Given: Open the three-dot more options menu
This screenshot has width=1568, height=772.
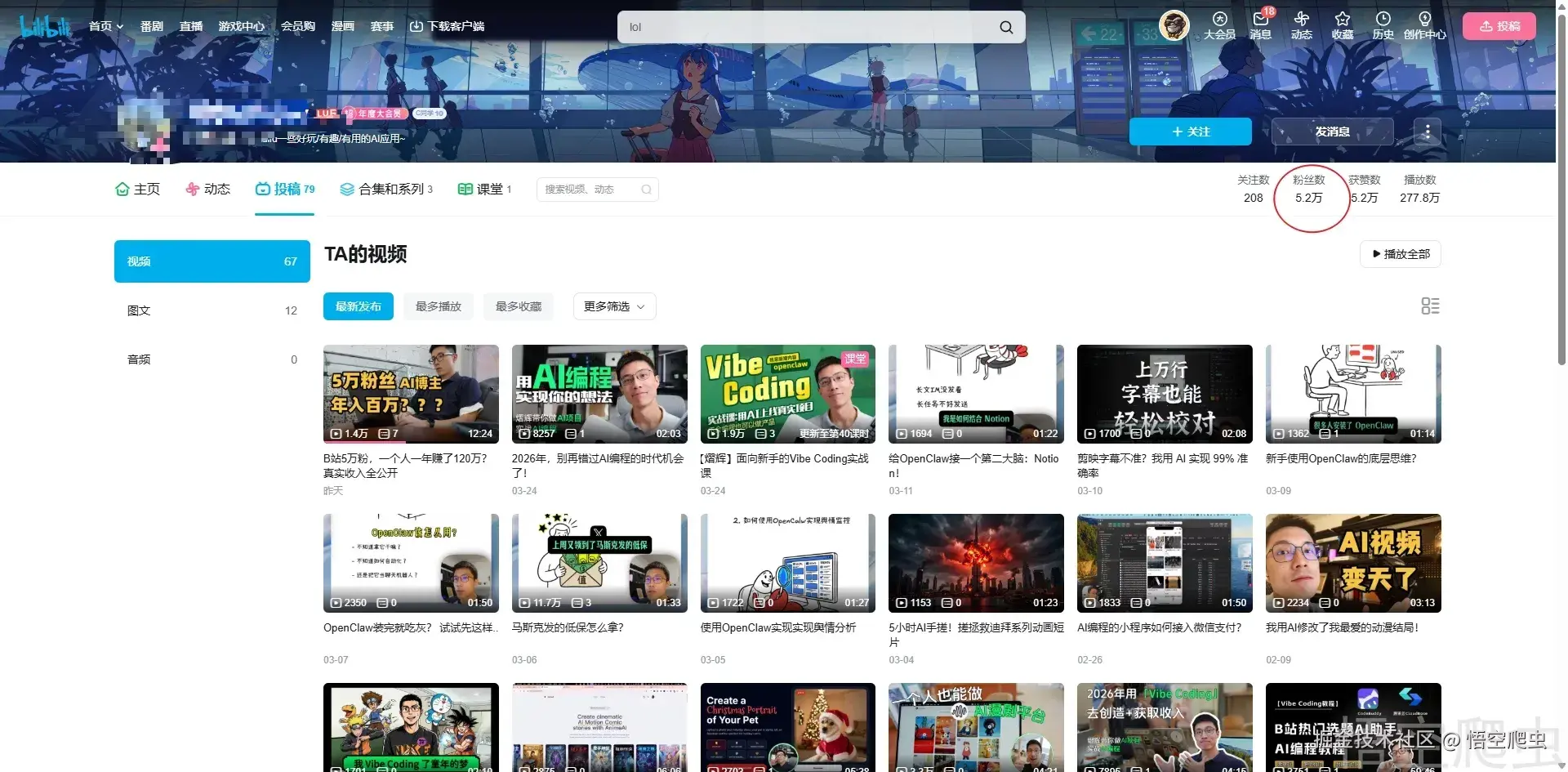Looking at the screenshot, I should click(1427, 132).
